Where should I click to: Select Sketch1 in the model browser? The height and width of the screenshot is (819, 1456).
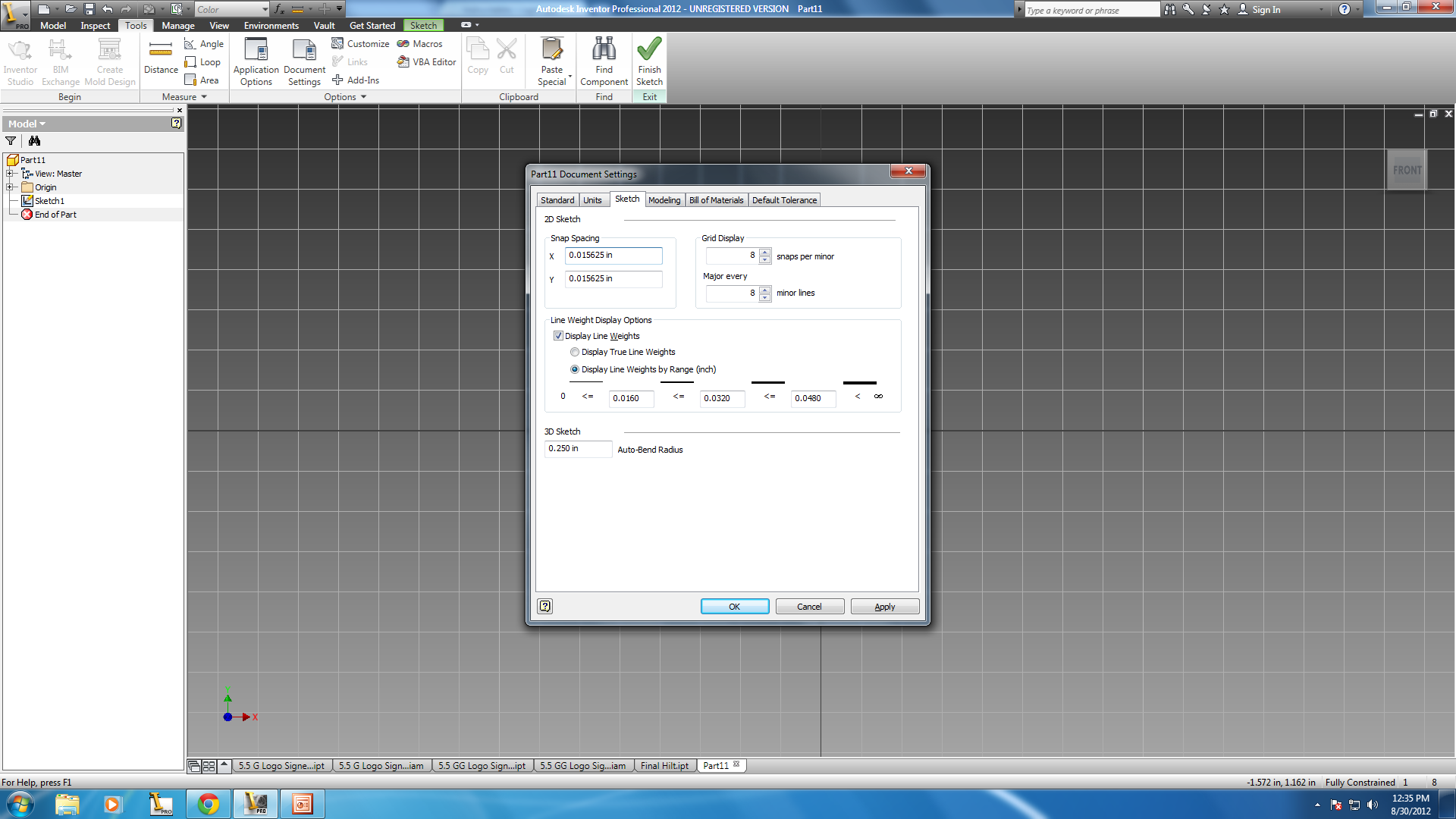tap(49, 201)
